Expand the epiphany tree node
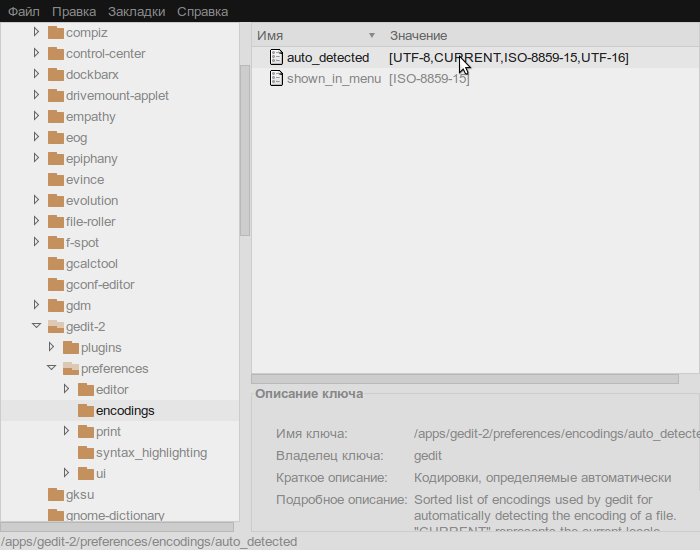Image resolution: width=700 pixels, height=550 pixels. coord(37,158)
